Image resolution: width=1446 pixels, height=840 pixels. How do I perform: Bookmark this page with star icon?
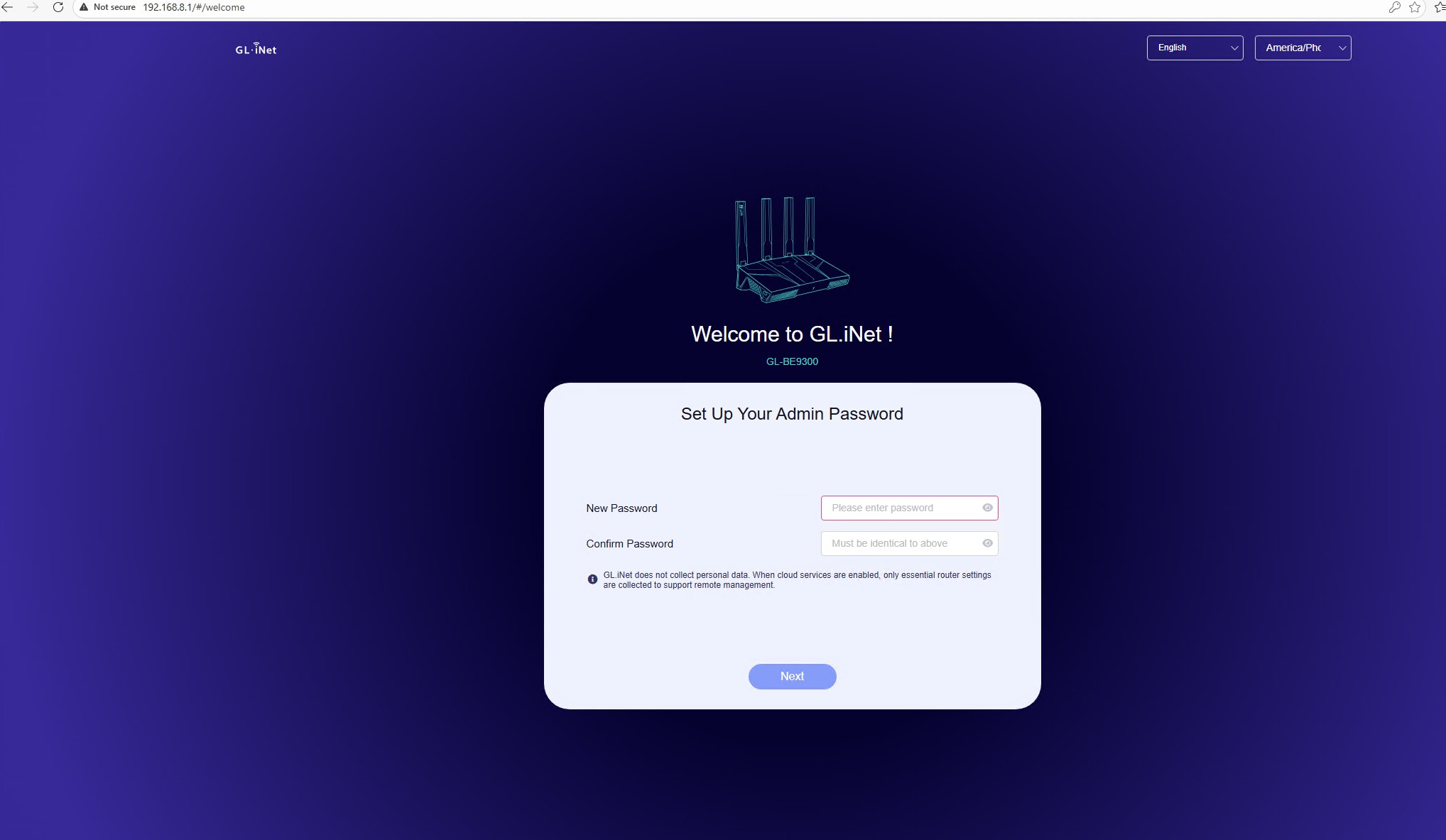click(1415, 7)
